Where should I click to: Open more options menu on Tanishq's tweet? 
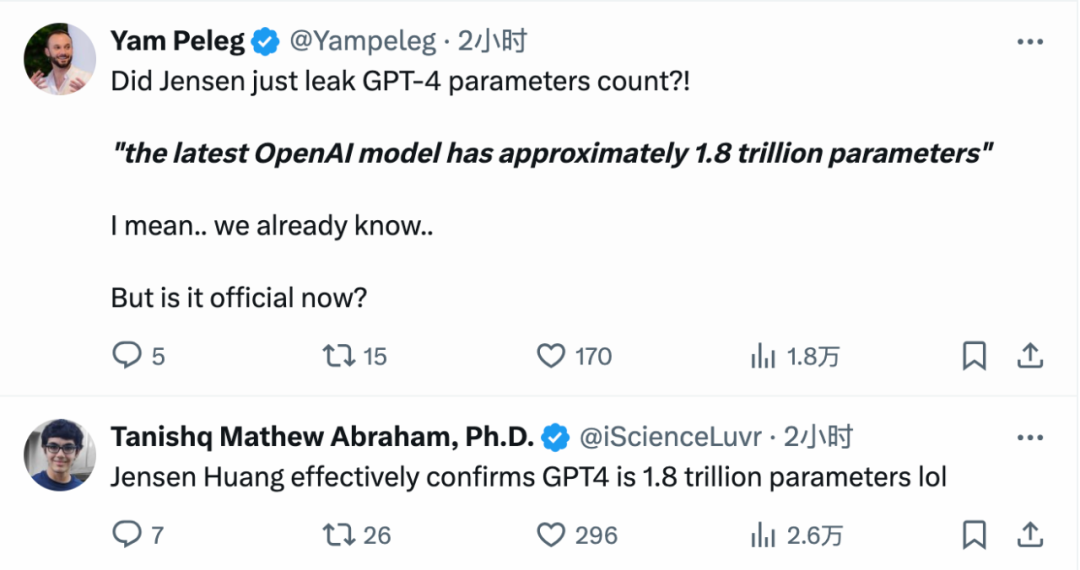click(1030, 438)
